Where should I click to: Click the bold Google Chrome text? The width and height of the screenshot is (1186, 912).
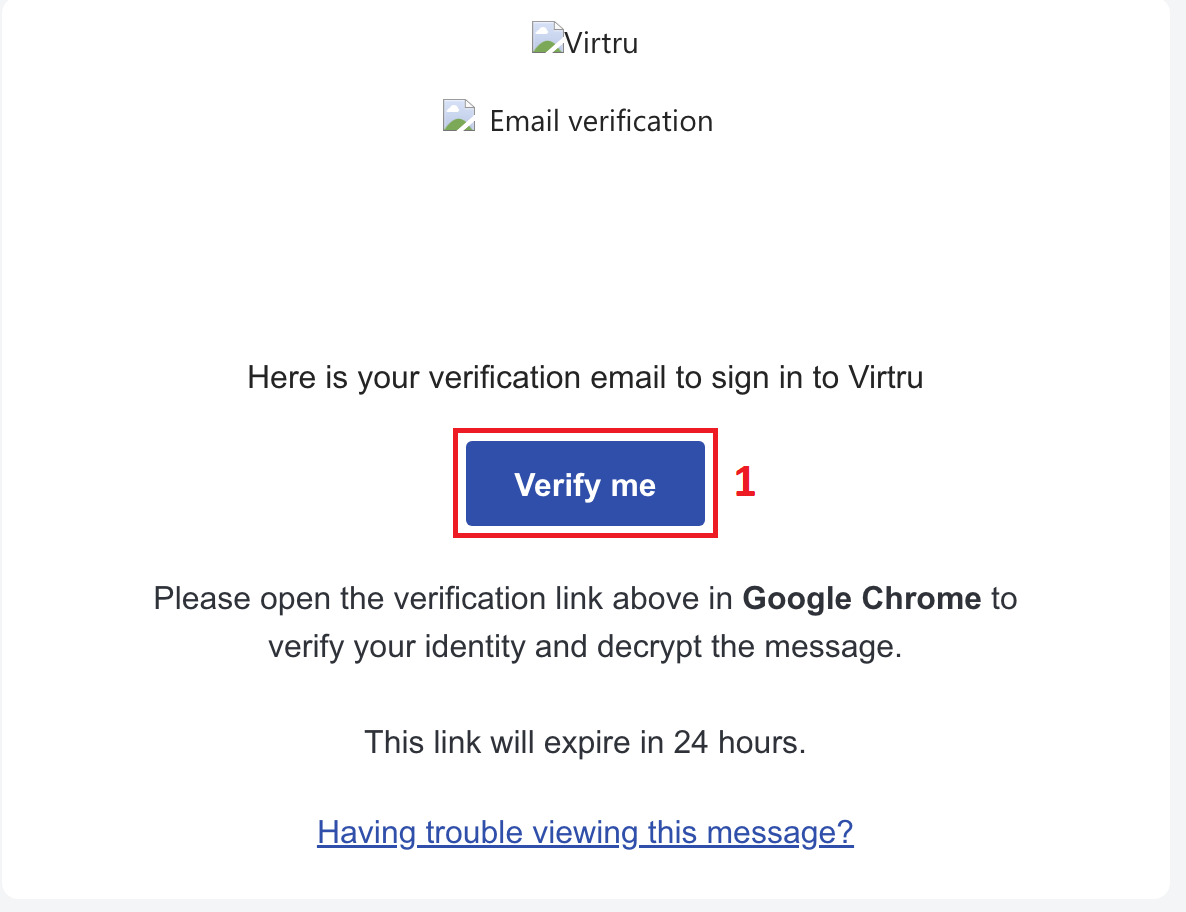[862, 598]
